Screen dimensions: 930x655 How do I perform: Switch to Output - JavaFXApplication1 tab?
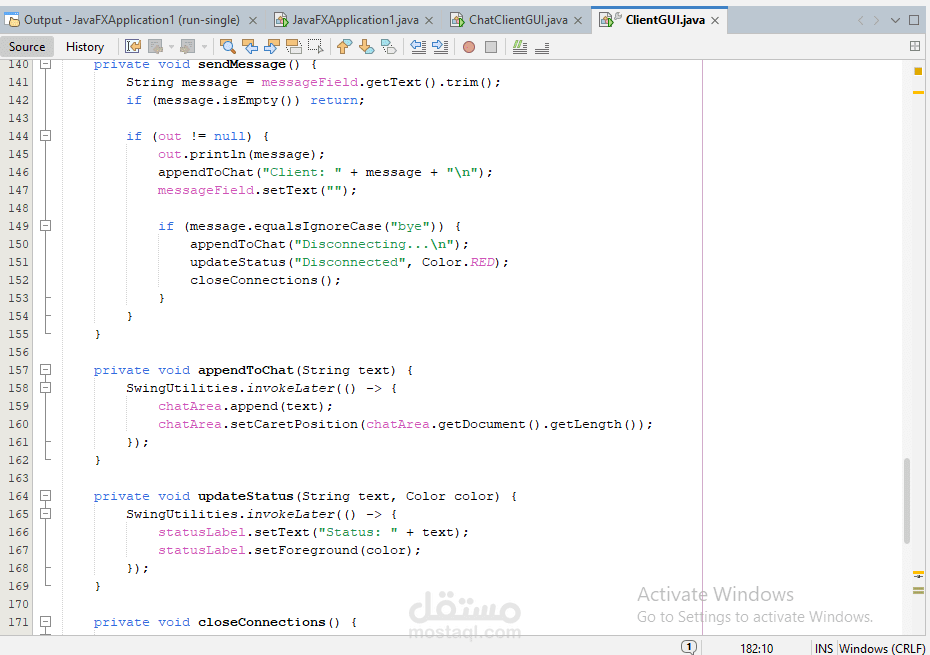(132, 20)
